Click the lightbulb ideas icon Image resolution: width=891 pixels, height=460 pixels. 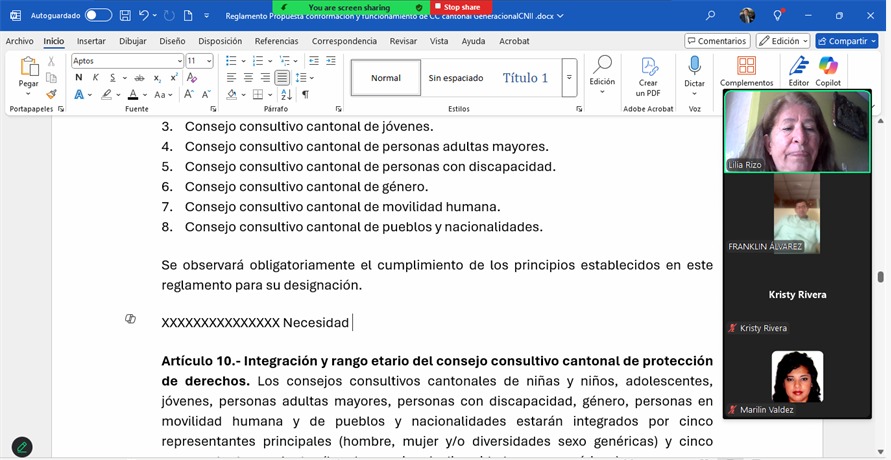(778, 15)
